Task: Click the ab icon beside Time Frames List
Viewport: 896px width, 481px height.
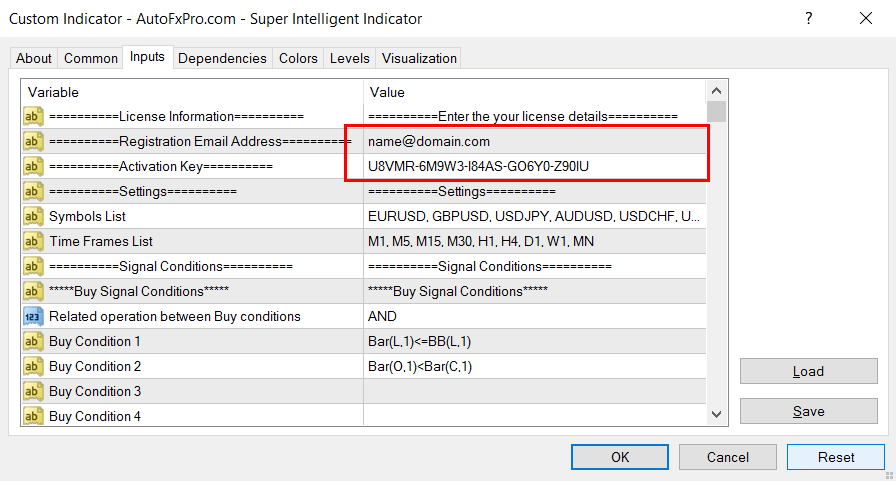Action: (33, 242)
